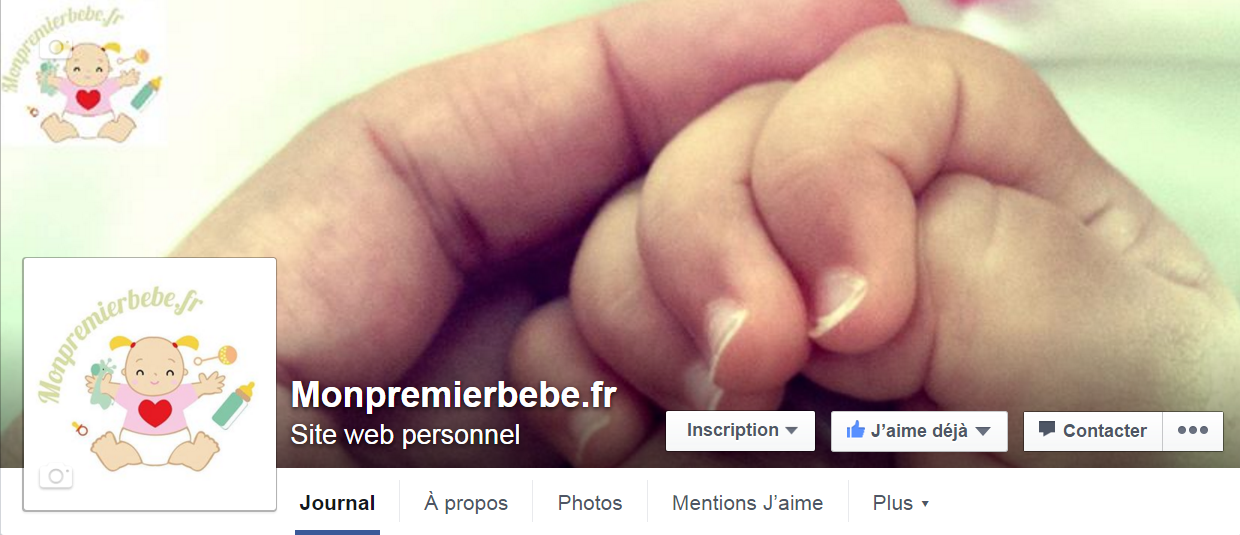Open the three-dots more options button
This screenshot has height=535, width=1240.
pyautogui.click(x=1193, y=431)
